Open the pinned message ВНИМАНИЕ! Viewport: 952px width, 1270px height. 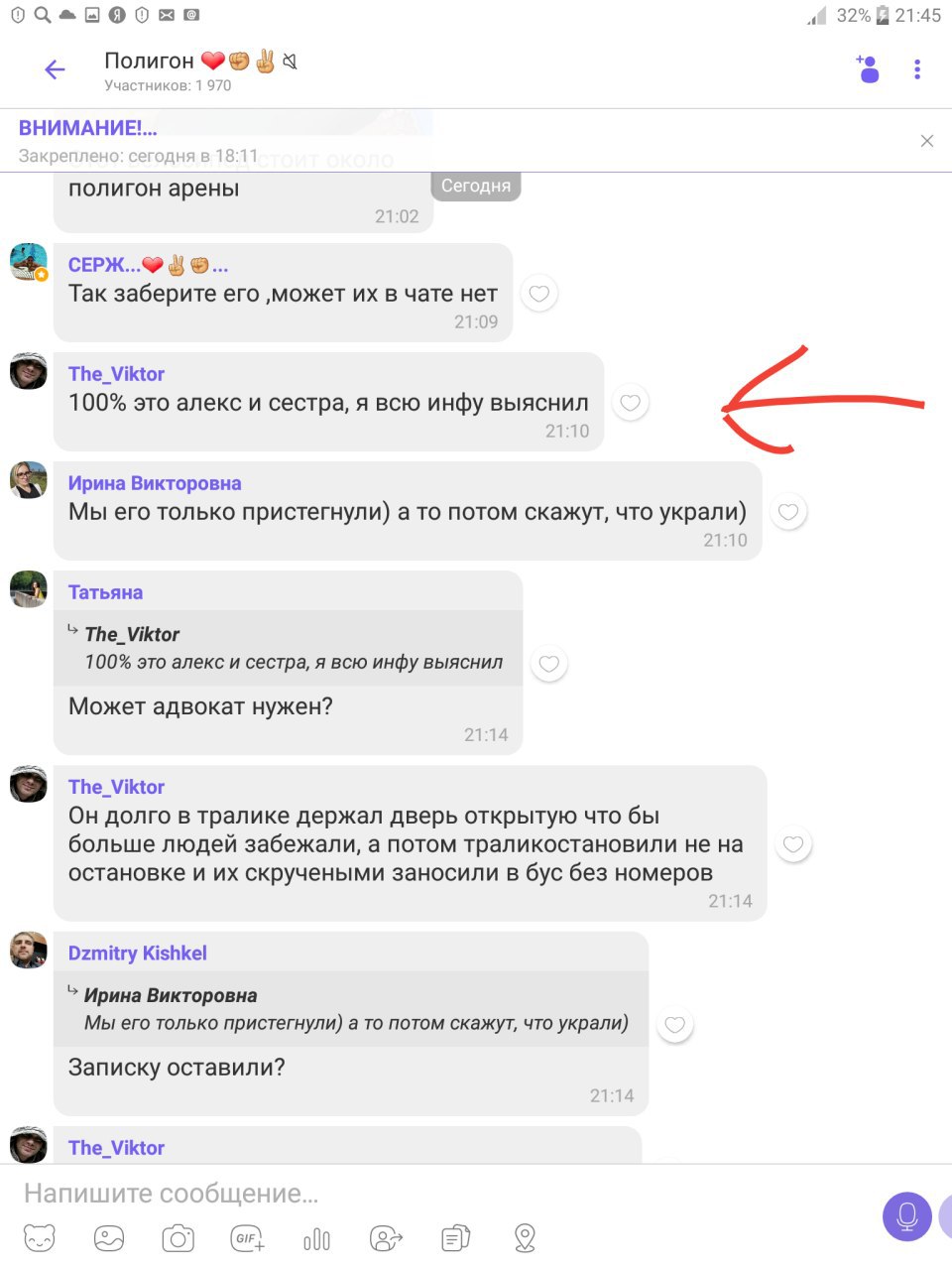click(87, 128)
